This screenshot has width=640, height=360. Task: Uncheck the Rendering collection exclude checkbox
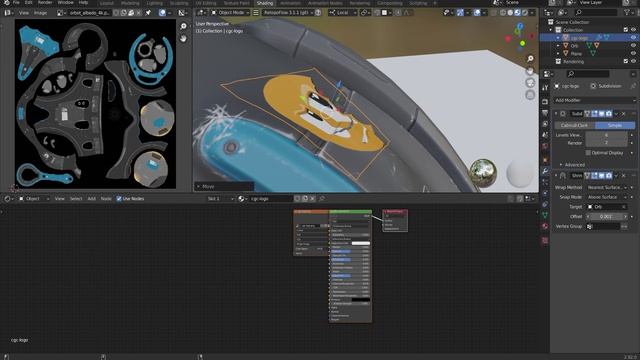pos(626,61)
